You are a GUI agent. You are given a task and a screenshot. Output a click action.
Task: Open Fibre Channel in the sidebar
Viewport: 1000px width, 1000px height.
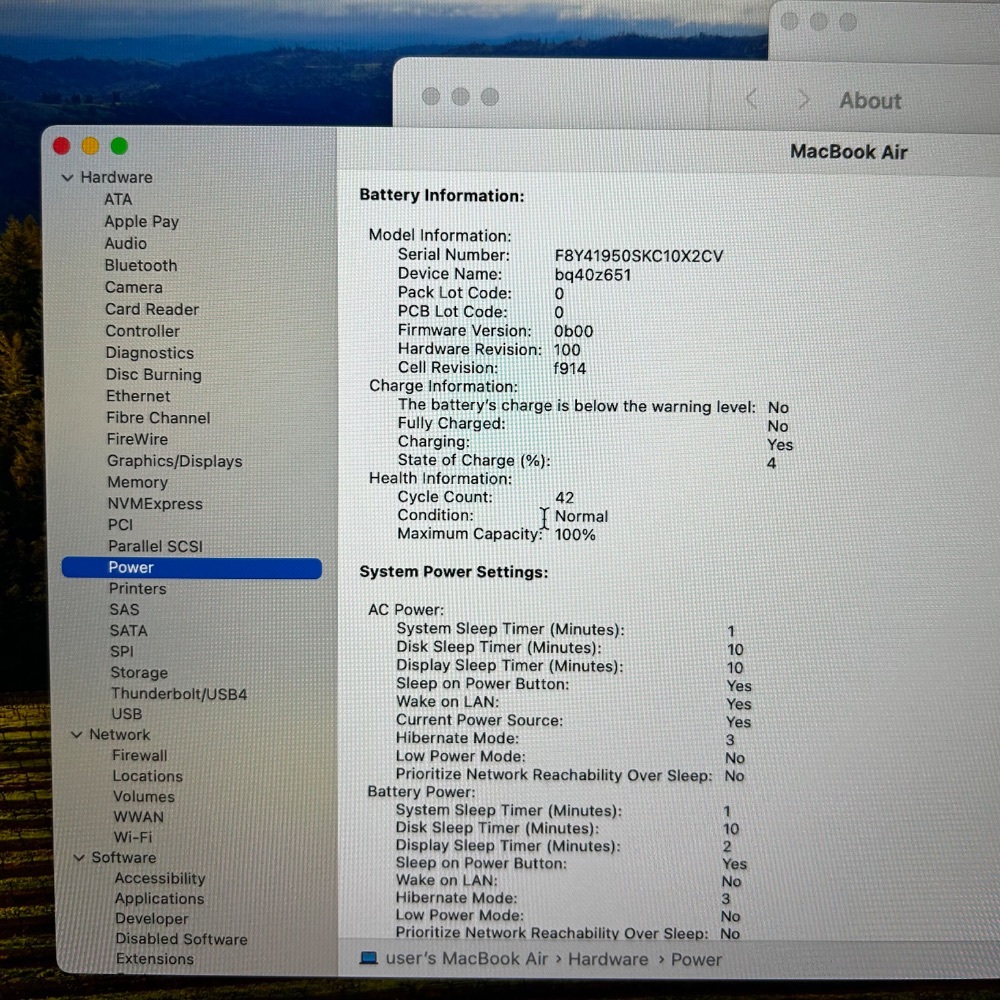pos(158,418)
